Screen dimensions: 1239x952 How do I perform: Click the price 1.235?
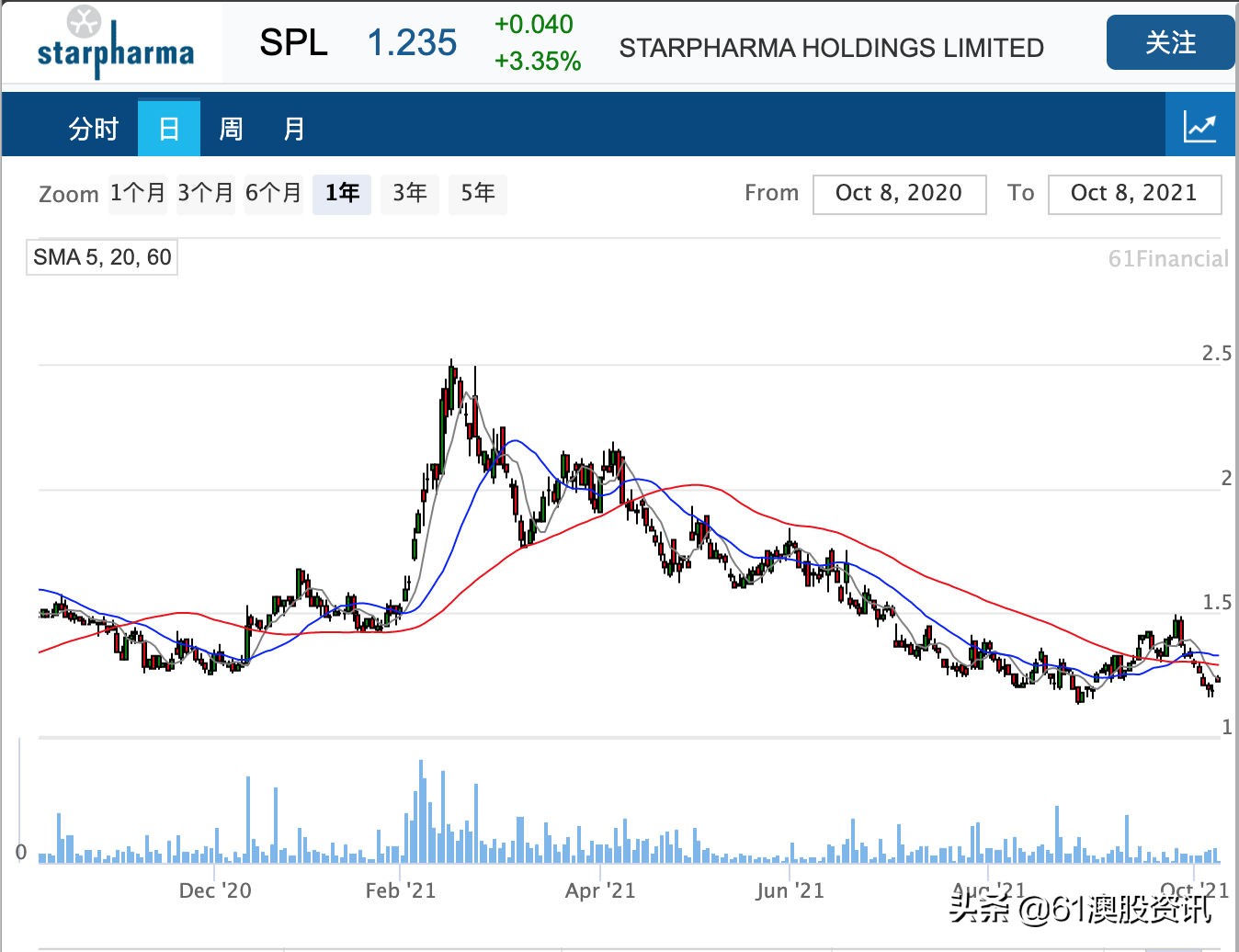412,42
